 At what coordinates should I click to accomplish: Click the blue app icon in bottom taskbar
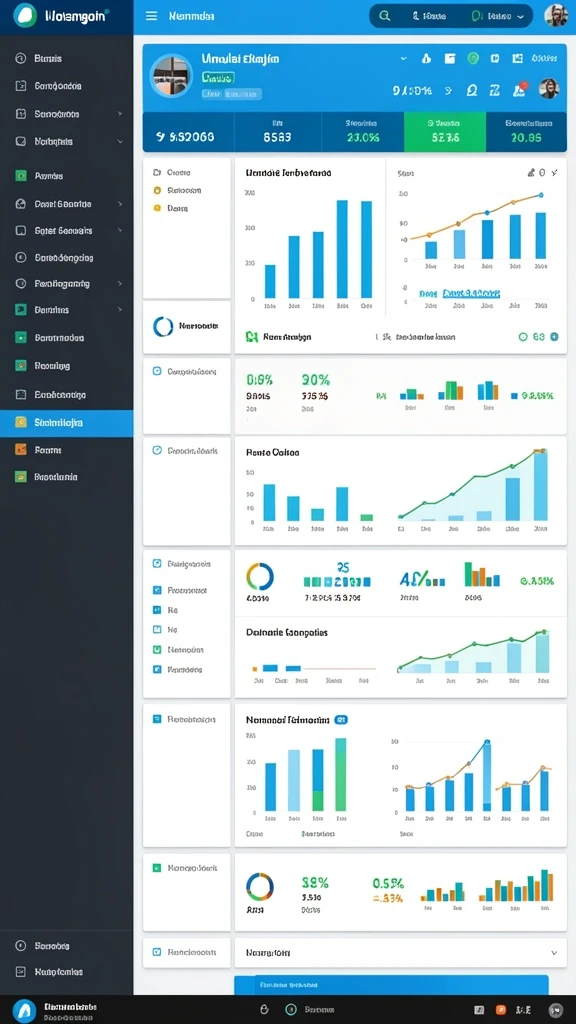(24, 1010)
